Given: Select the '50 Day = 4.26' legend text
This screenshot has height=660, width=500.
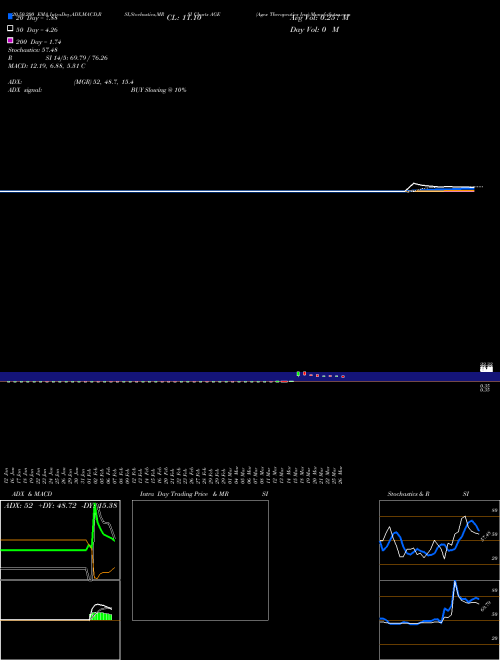Looking at the screenshot, I should coord(37,30).
